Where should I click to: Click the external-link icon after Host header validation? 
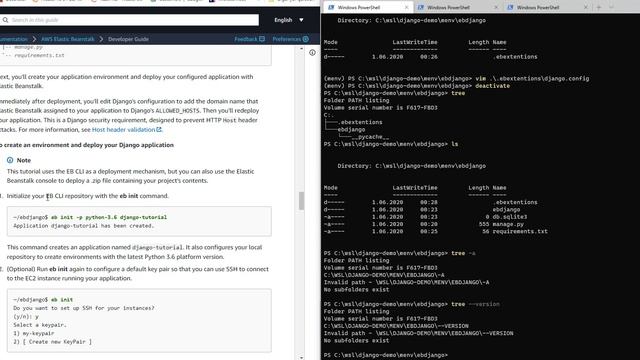click(159, 130)
